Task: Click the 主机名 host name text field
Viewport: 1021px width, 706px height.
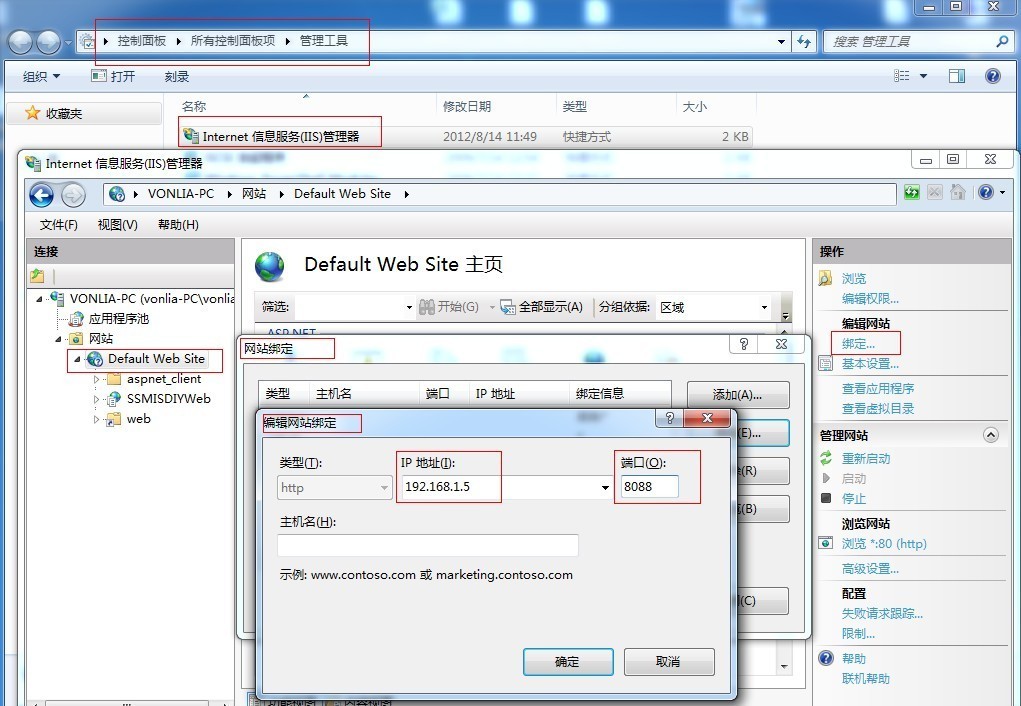Action: point(427,545)
